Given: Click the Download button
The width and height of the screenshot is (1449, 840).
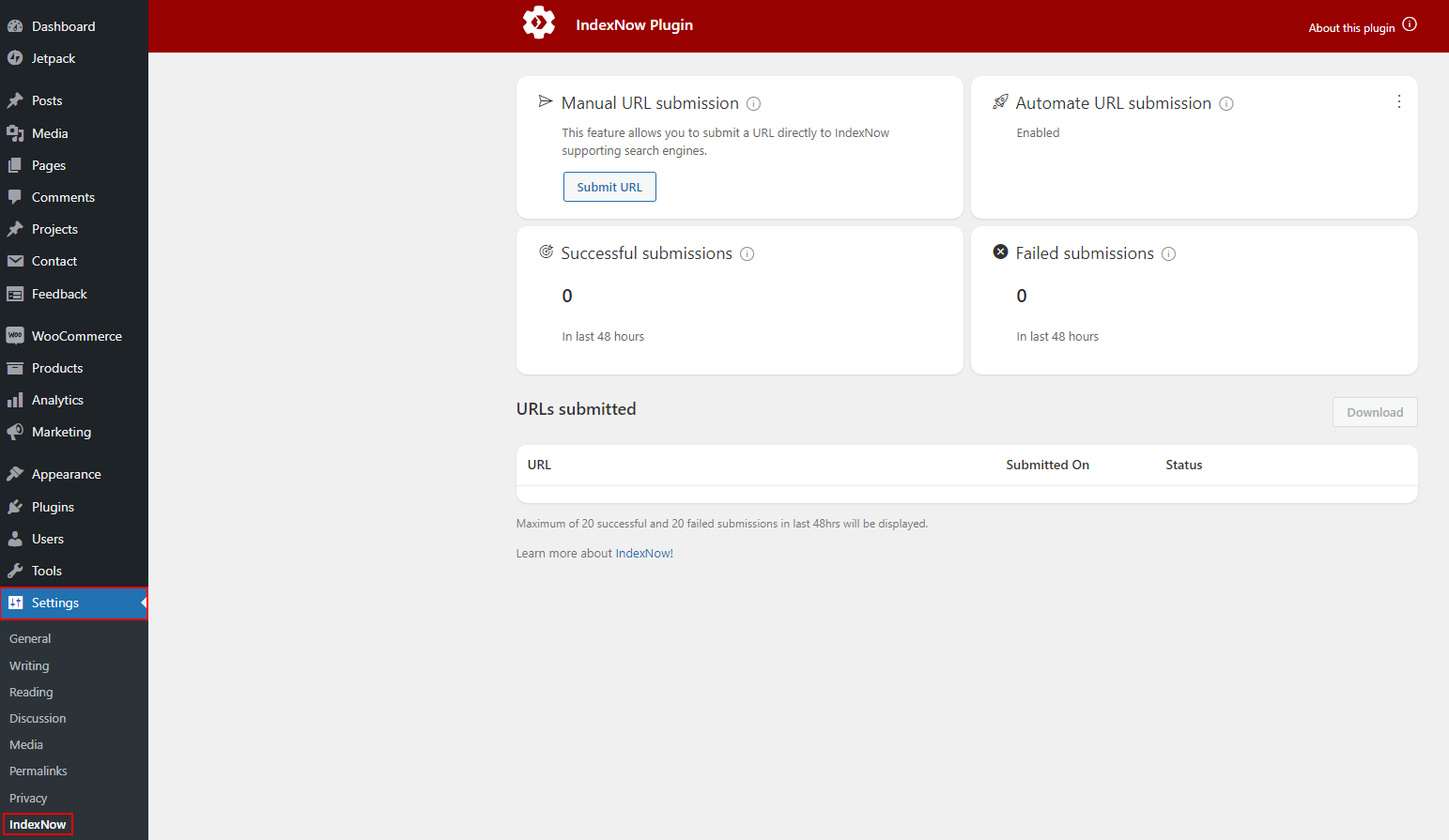Looking at the screenshot, I should 1375,412.
